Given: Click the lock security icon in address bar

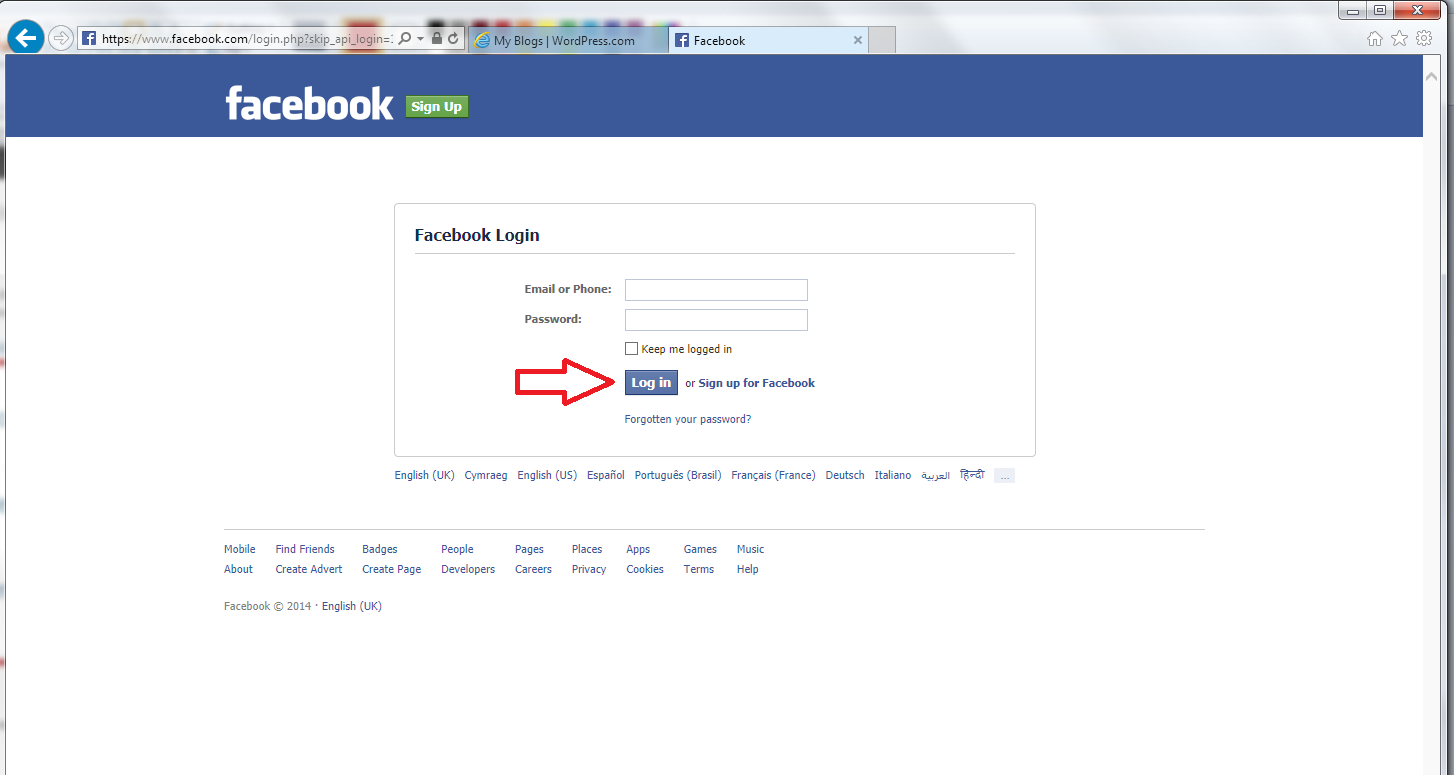Looking at the screenshot, I should tap(437, 39).
